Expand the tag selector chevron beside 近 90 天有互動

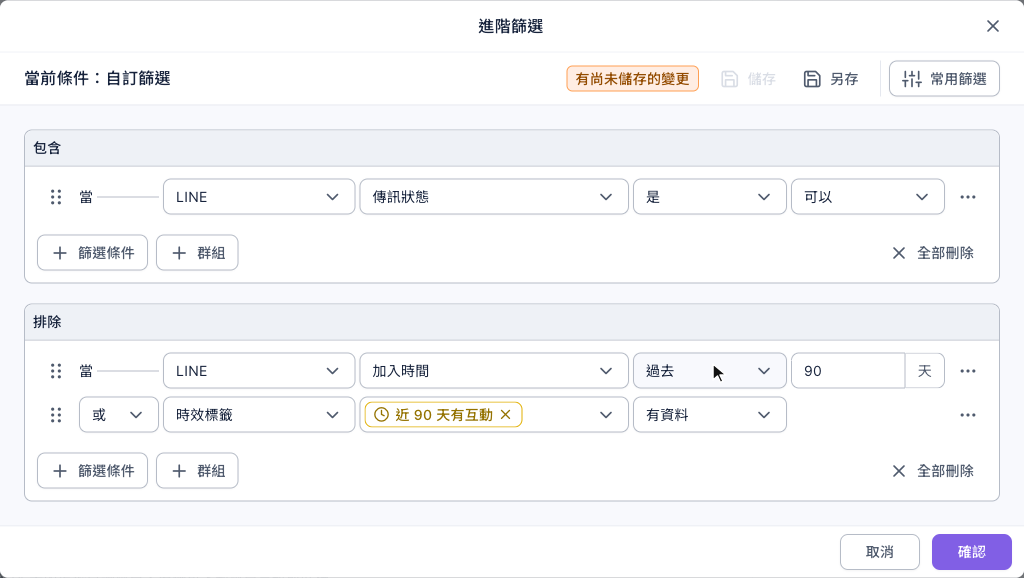pos(605,414)
